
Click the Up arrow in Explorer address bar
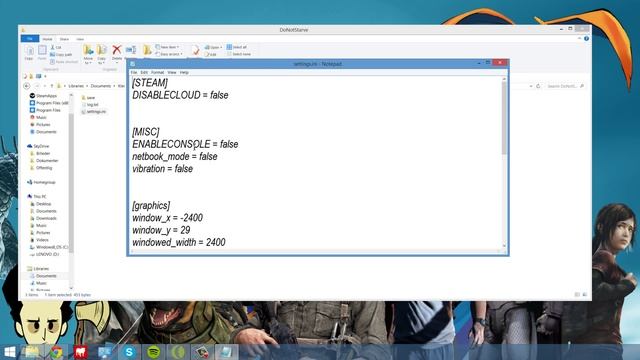[x=52, y=86]
